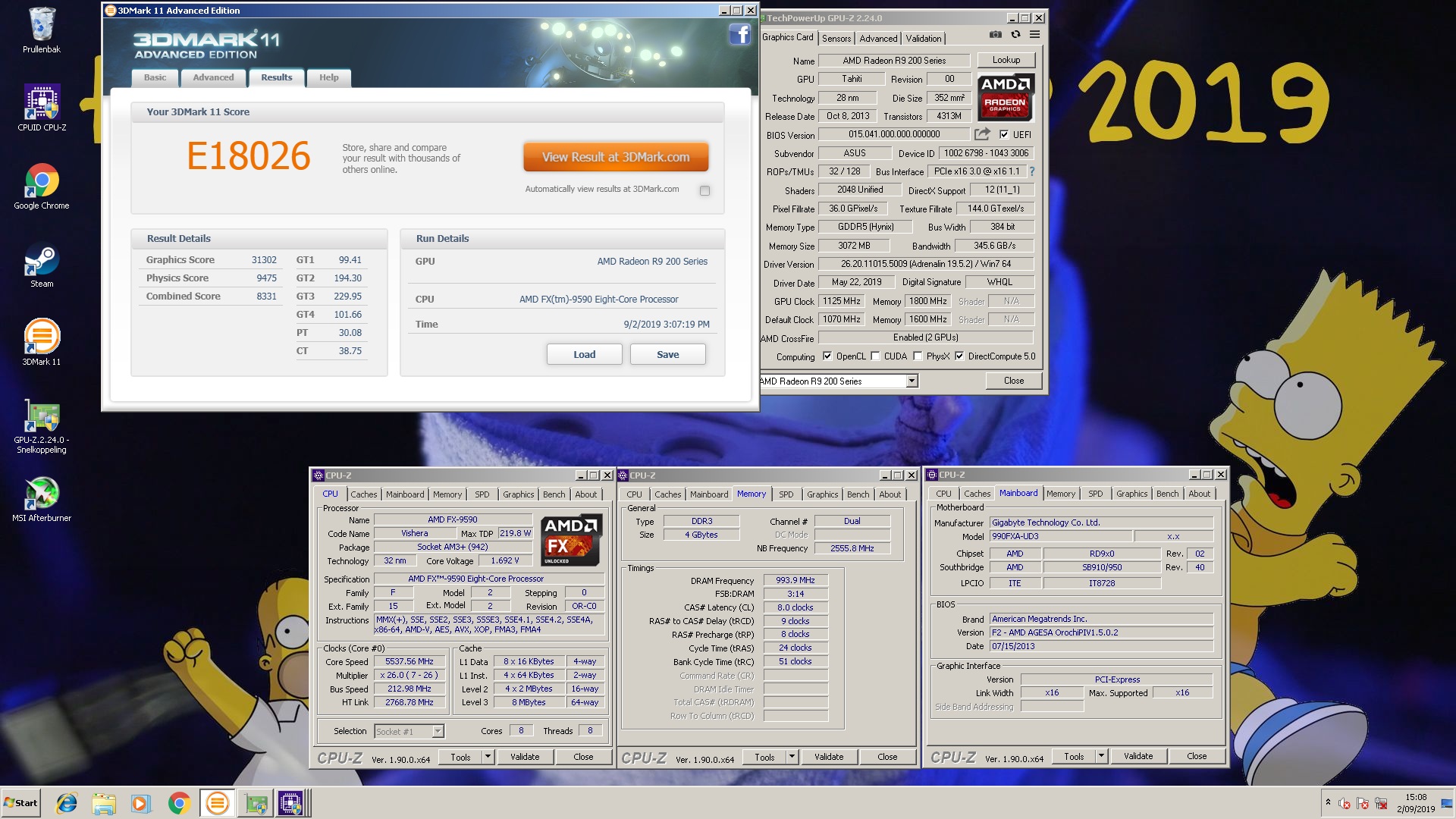This screenshot has width=1456, height=819.
Task: Click Validate in Memory CPU-Z window
Action: [829, 757]
